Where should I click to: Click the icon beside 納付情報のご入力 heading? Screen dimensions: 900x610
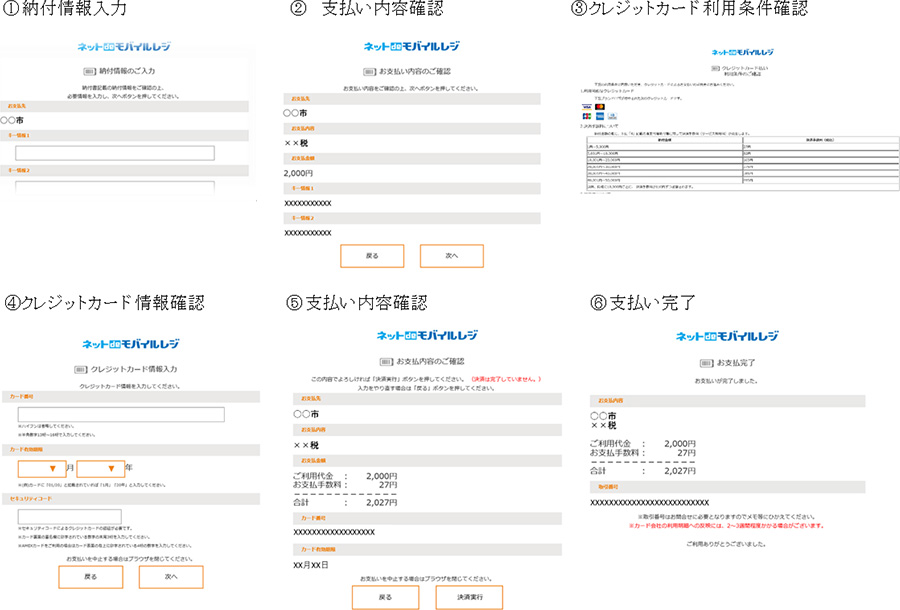tap(88, 70)
